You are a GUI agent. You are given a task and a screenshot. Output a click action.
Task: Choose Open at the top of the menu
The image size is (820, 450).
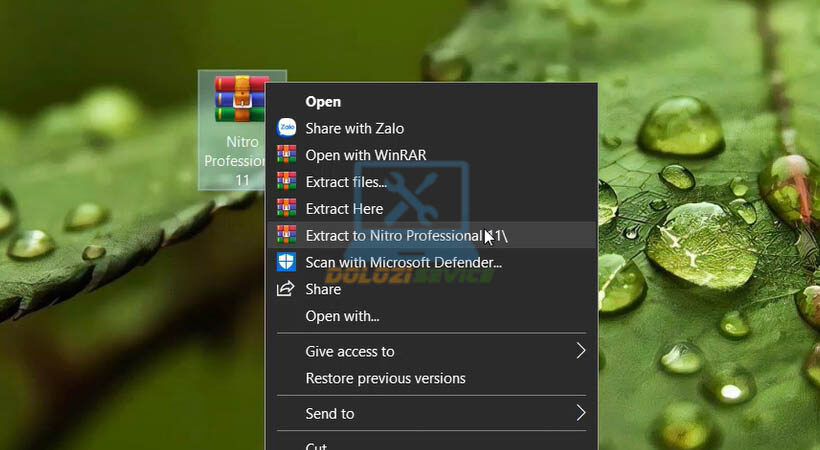click(323, 101)
